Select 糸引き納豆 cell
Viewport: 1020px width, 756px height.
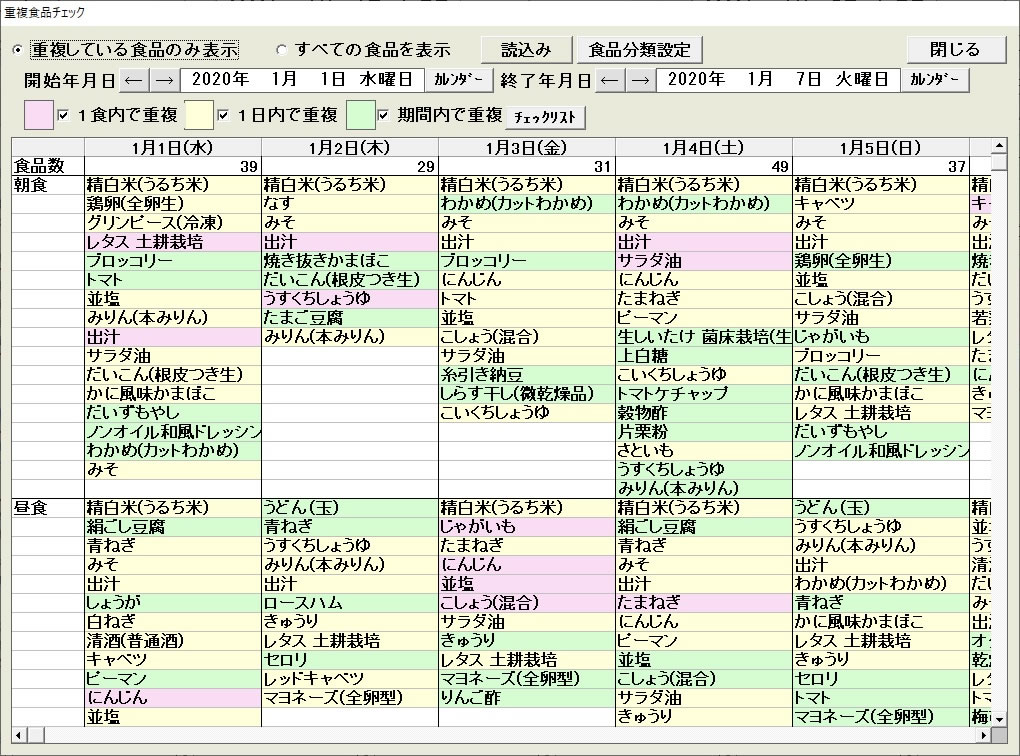(x=527, y=375)
